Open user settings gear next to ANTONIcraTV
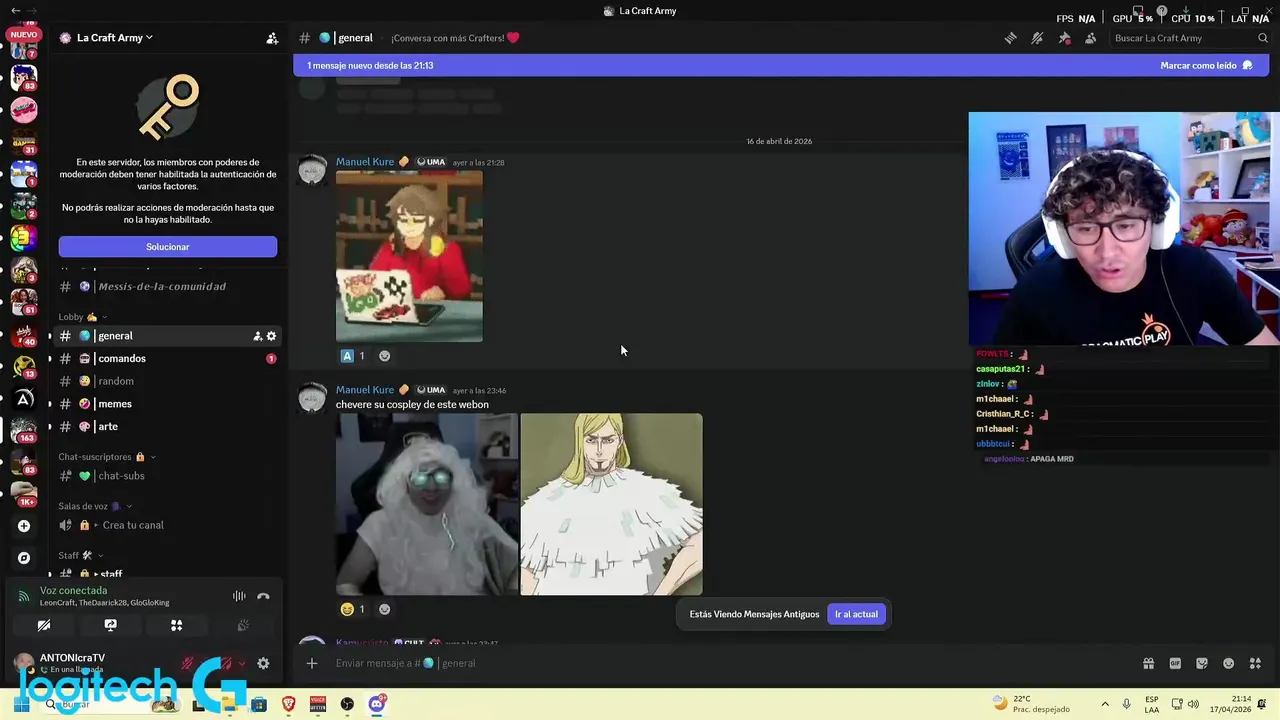This screenshot has width=1280, height=720. 263,663
